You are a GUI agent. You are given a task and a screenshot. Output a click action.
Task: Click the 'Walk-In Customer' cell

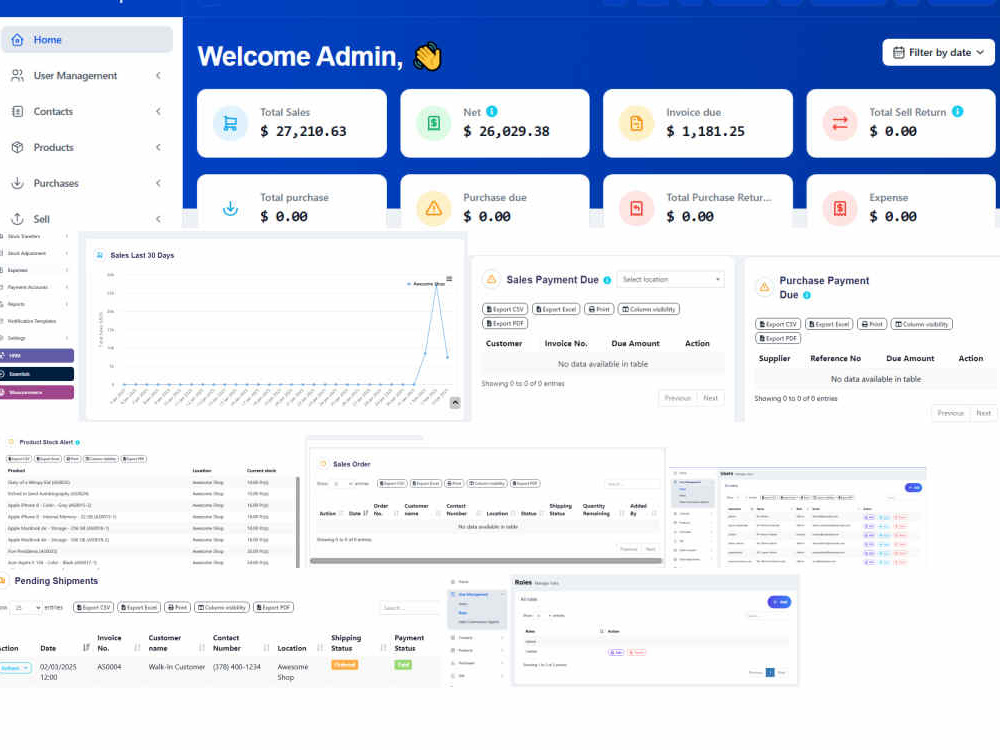[x=177, y=667]
